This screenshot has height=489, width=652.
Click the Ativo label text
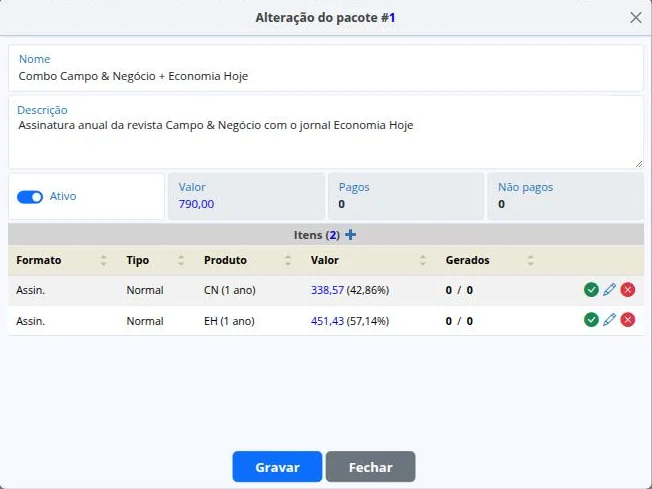(x=63, y=196)
